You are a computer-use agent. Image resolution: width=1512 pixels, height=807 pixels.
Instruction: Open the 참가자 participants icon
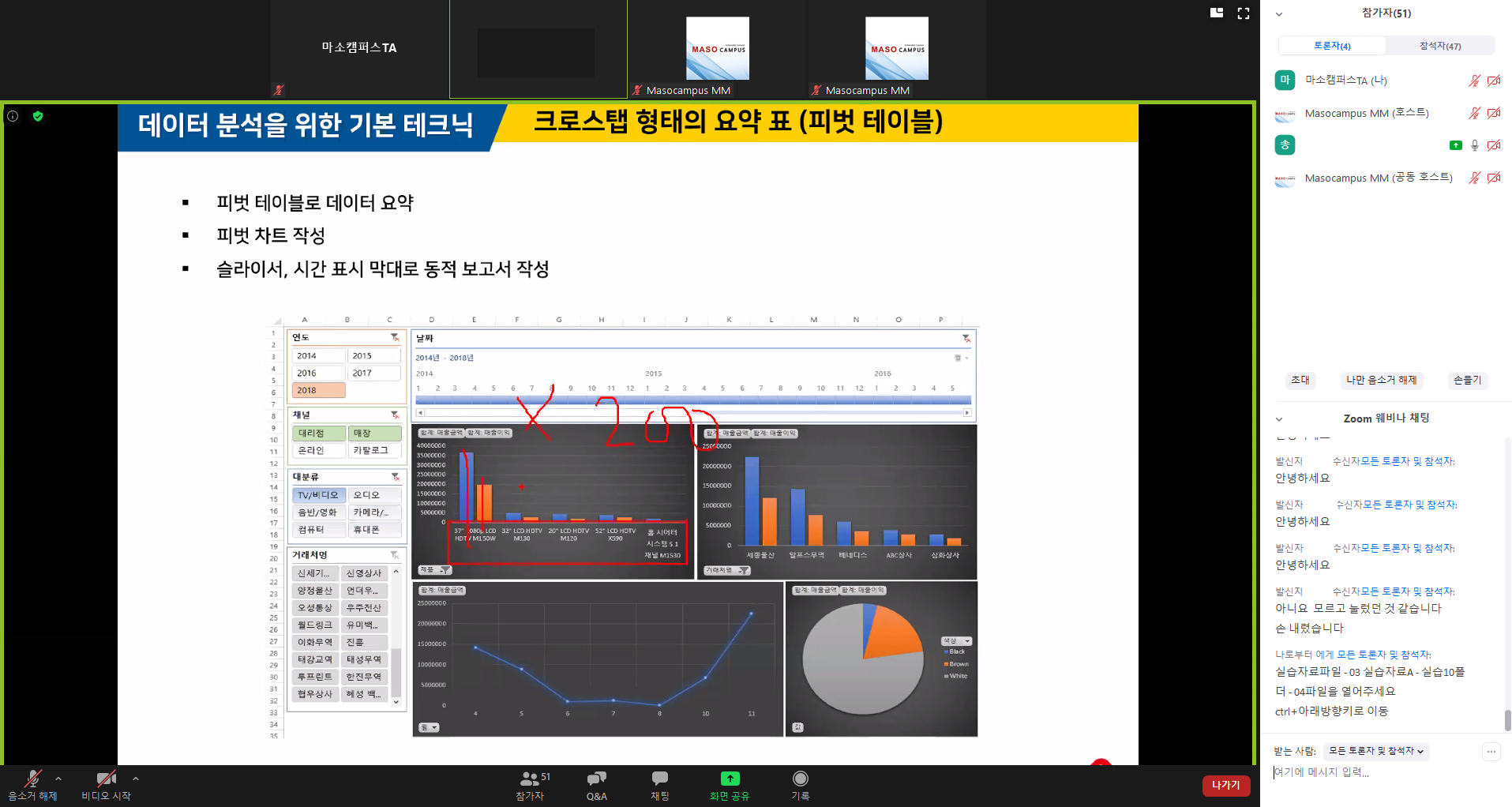click(531, 779)
